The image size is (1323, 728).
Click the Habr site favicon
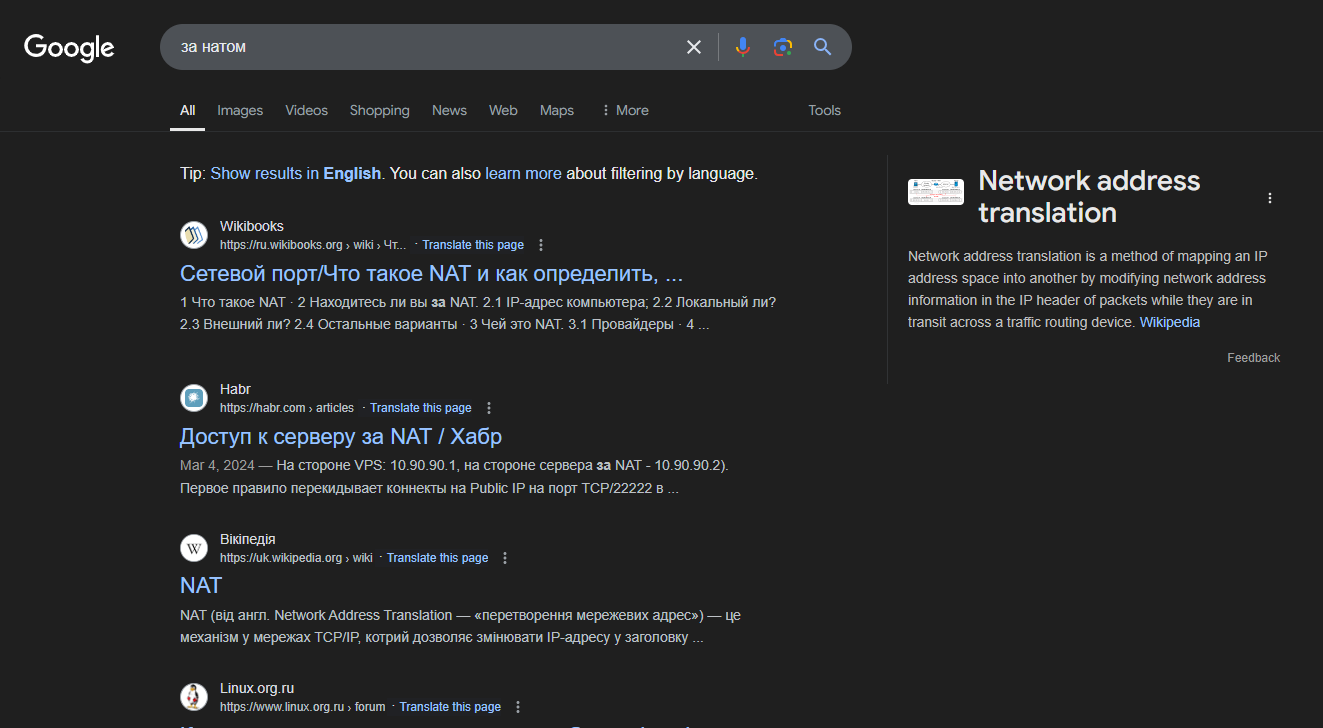pyautogui.click(x=194, y=398)
